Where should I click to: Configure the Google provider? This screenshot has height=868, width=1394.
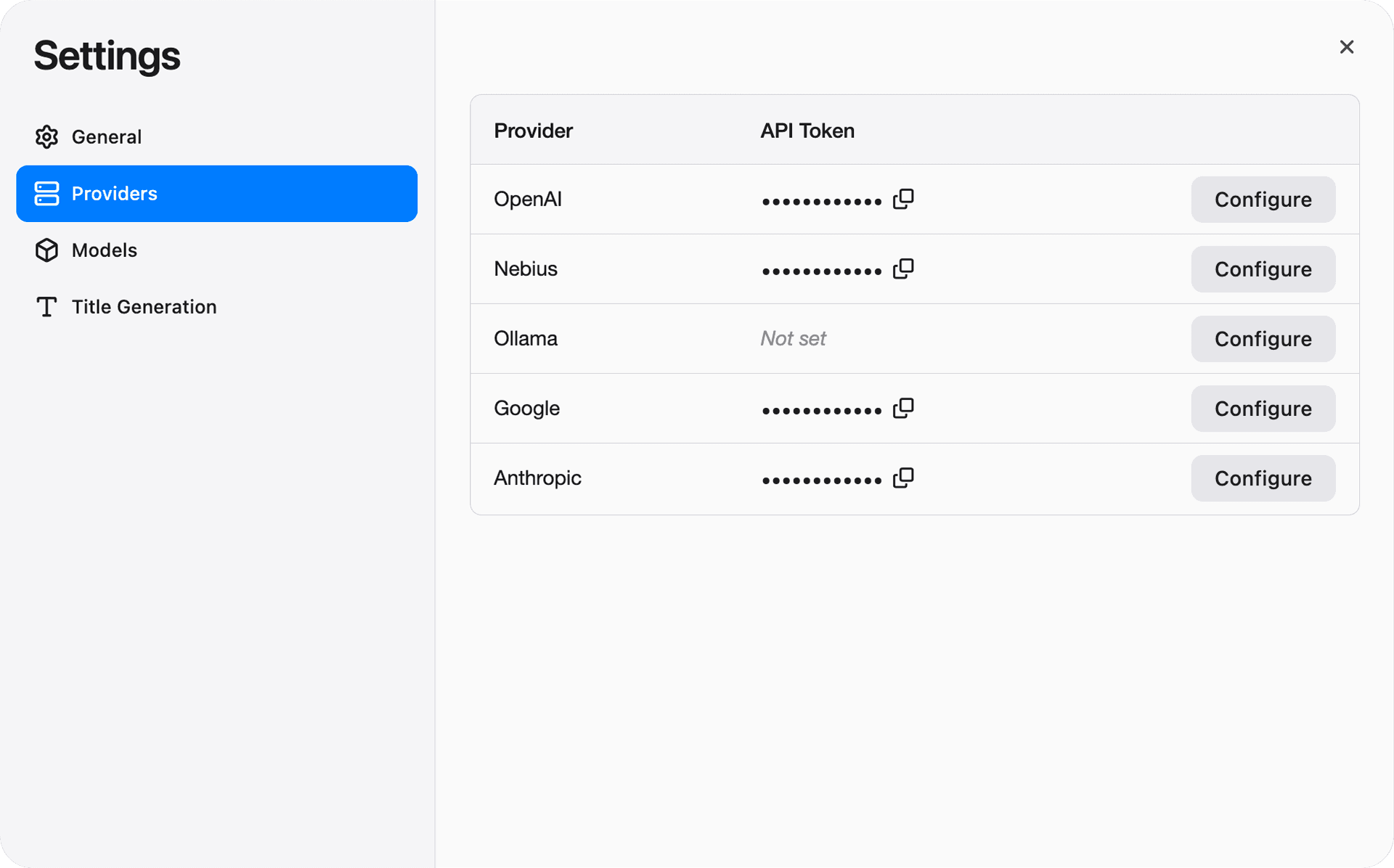point(1263,409)
